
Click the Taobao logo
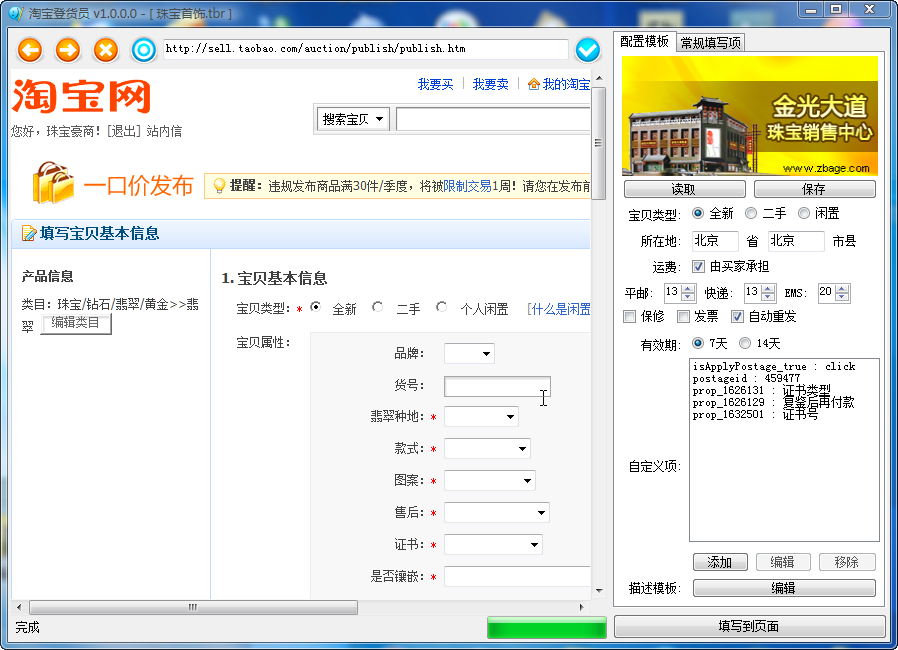(81, 96)
